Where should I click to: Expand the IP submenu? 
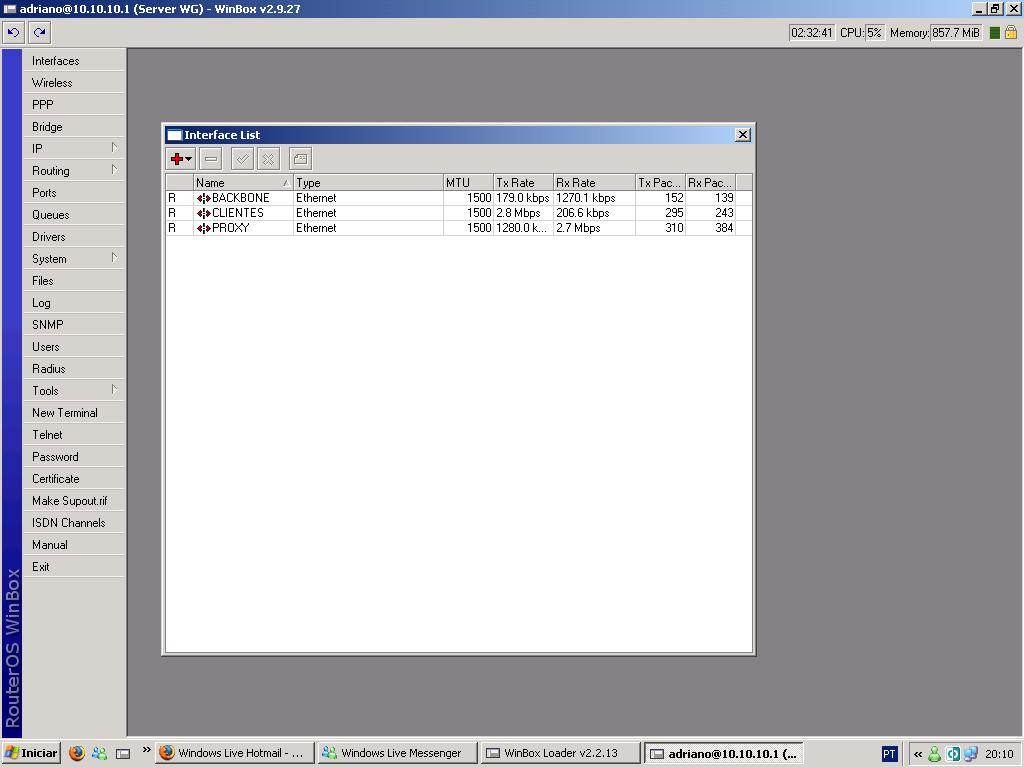point(74,149)
